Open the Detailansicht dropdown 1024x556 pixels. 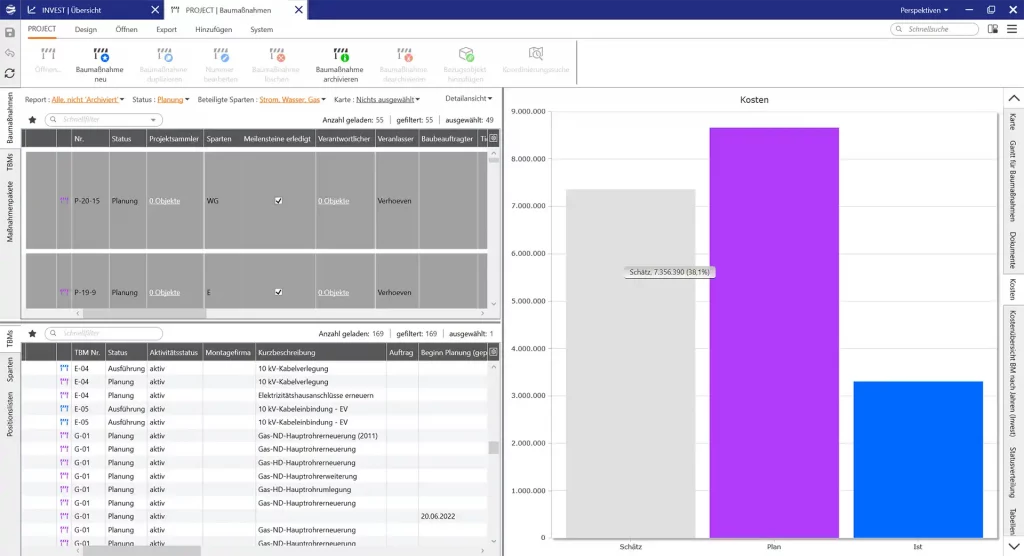pos(469,99)
